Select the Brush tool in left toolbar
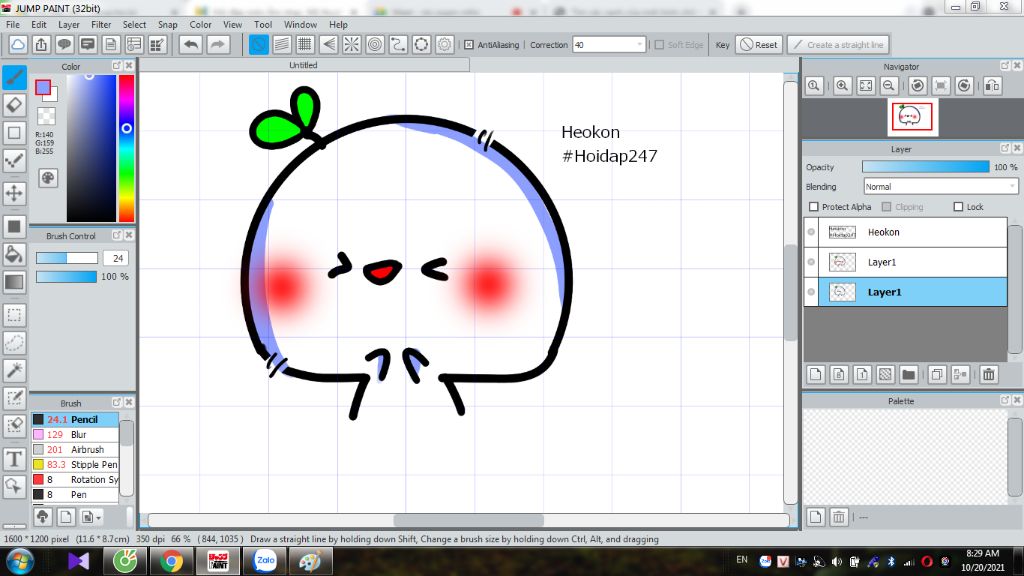The width and height of the screenshot is (1024, 576). tap(14, 78)
